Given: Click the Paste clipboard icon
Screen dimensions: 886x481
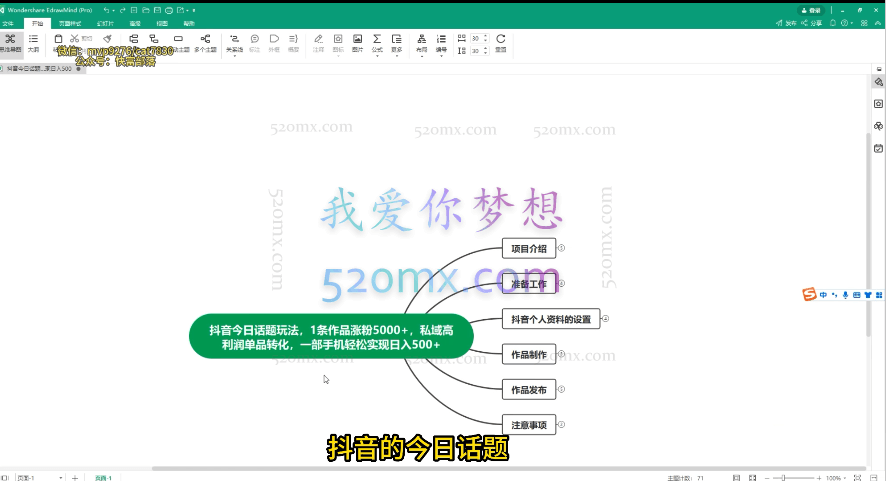Looking at the screenshot, I should click(x=58, y=39).
